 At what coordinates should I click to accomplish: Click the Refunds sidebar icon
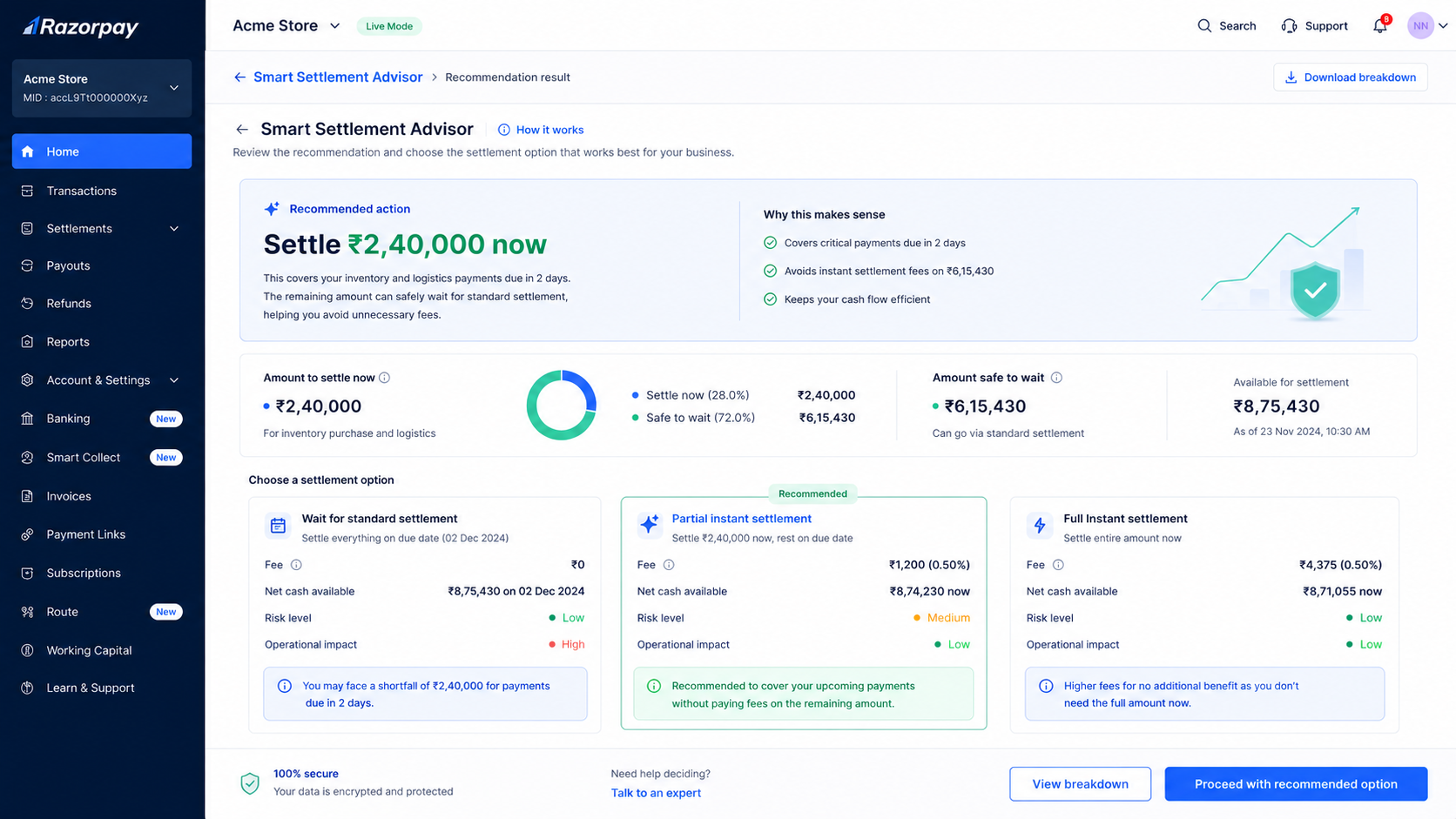(28, 304)
